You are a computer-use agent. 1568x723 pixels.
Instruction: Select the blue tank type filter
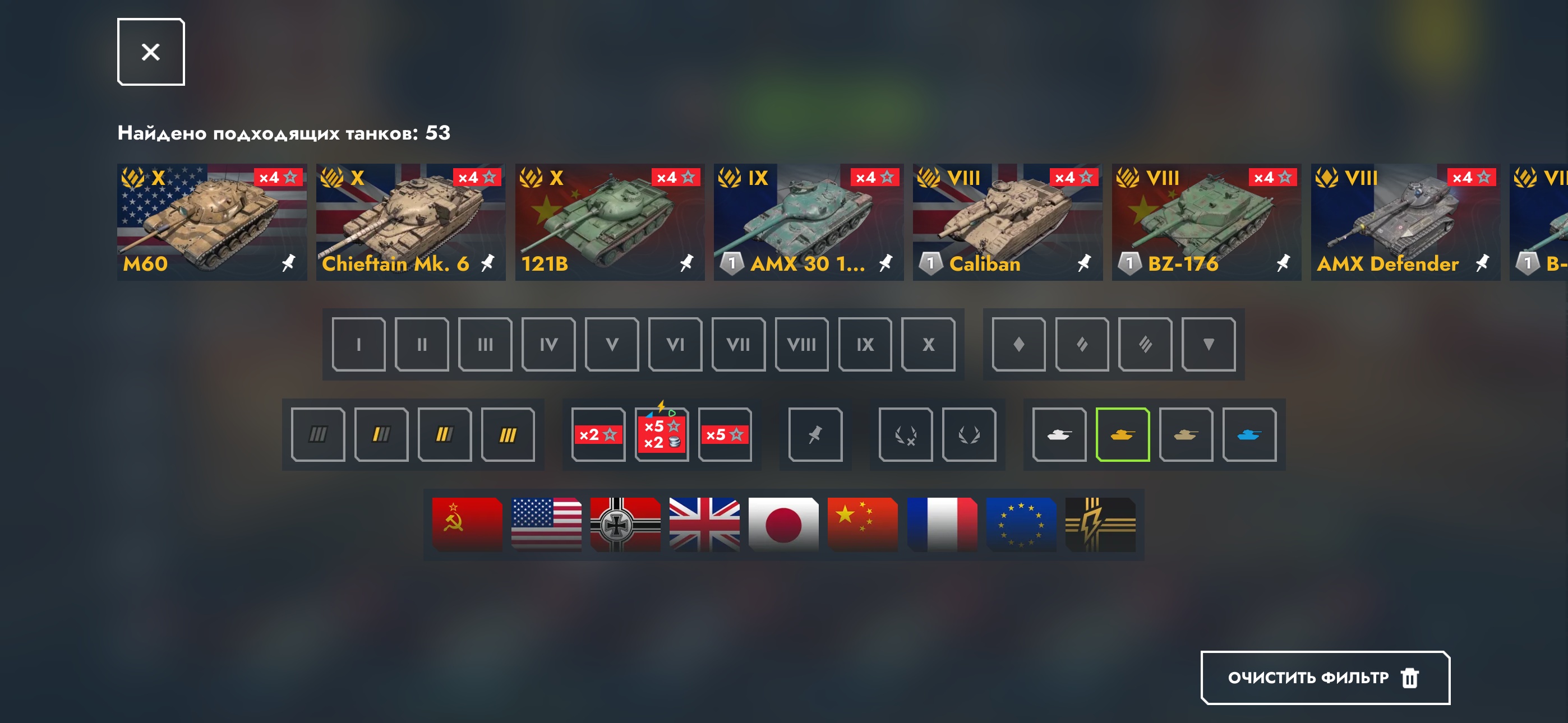[x=1249, y=434]
